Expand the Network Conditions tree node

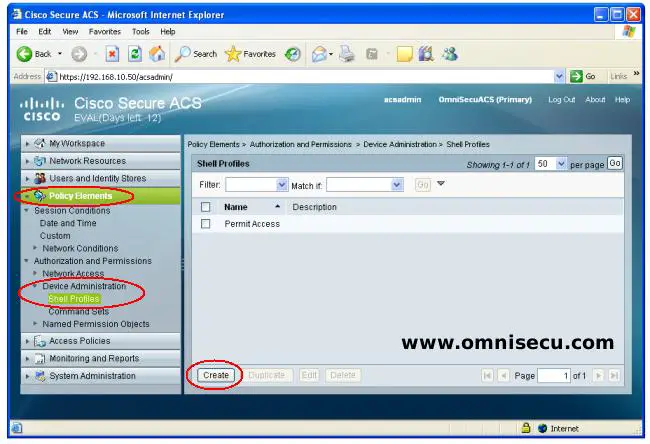35,248
